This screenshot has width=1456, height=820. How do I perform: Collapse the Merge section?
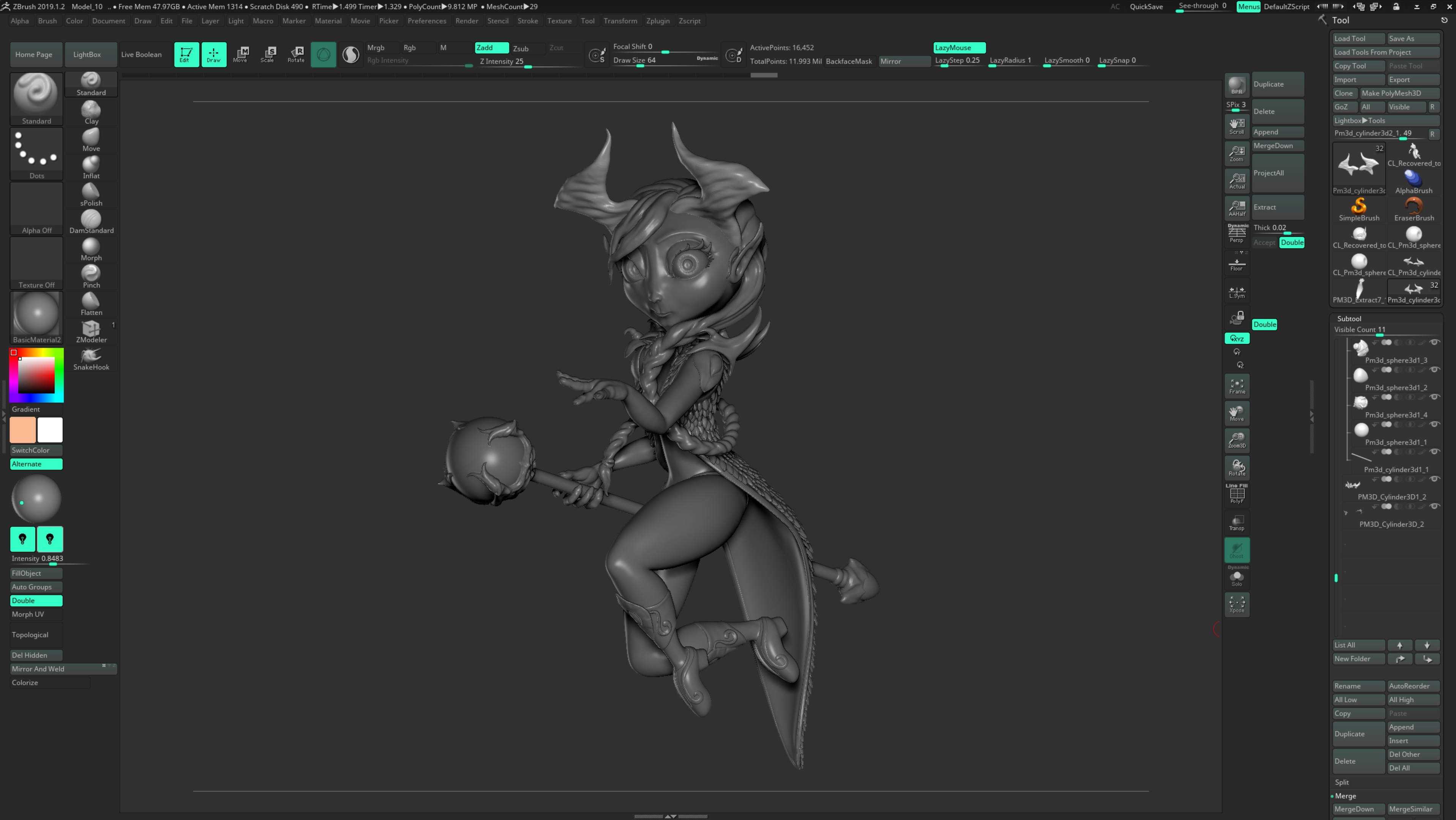(x=1345, y=796)
